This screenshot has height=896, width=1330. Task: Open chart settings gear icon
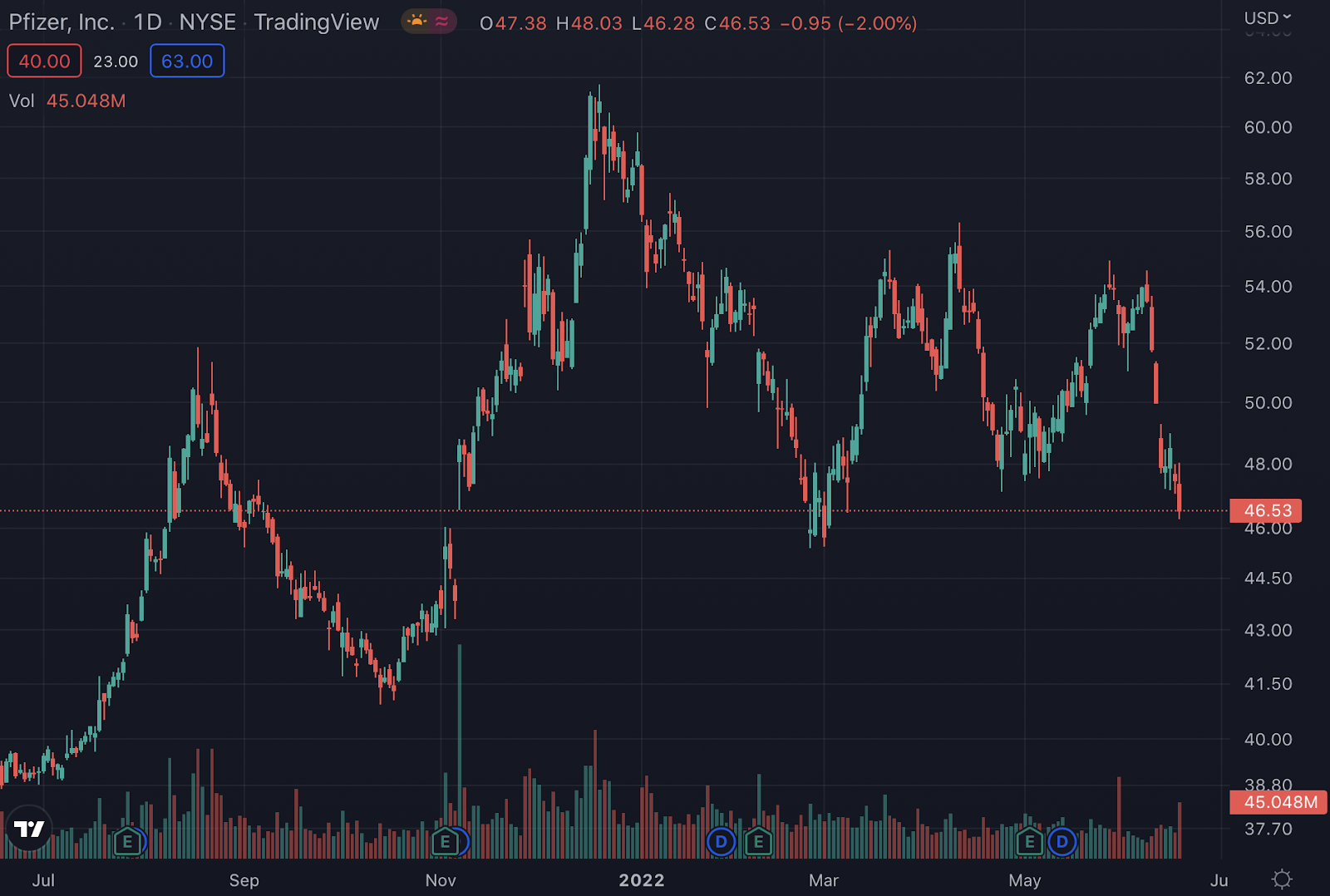pyautogui.click(x=1283, y=879)
